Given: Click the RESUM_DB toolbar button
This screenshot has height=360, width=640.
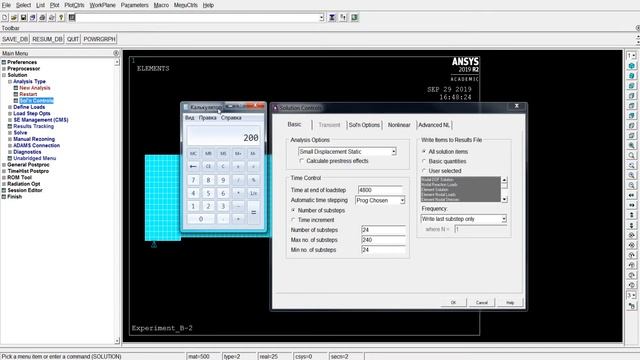Looking at the screenshot, I should (47, 39).
